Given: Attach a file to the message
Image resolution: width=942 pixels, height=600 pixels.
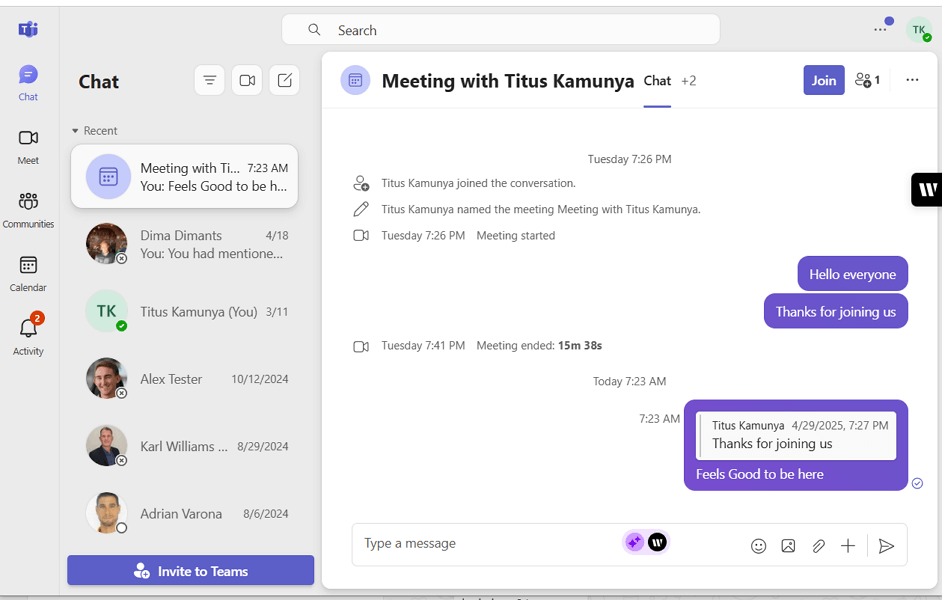Looking at the screenshot, I should click(x=818, y=545).
